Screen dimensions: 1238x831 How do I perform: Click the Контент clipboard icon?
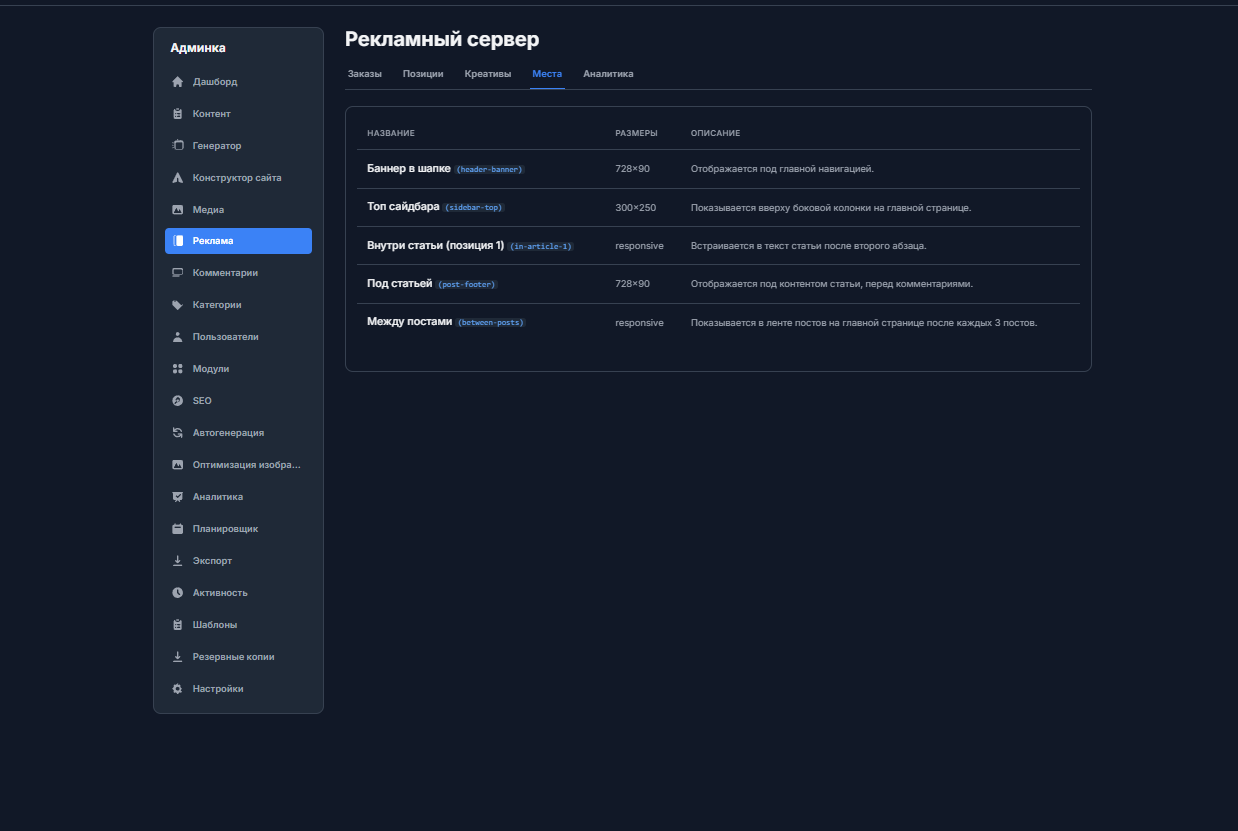(178, 114)
